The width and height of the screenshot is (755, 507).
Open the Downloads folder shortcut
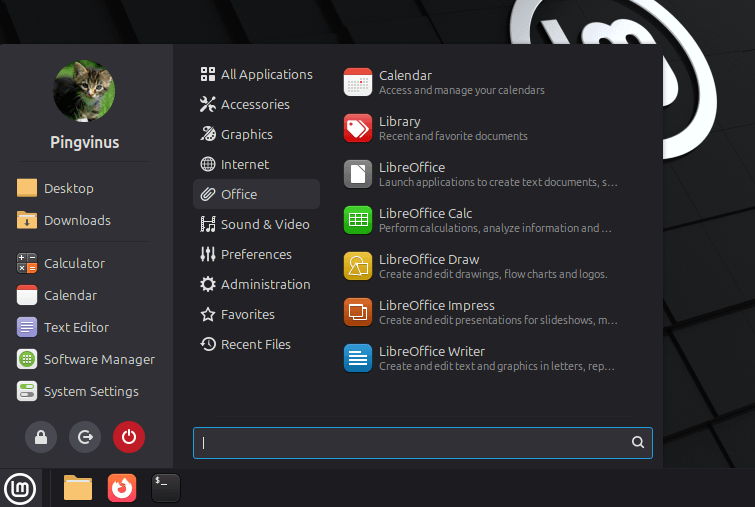76,220
